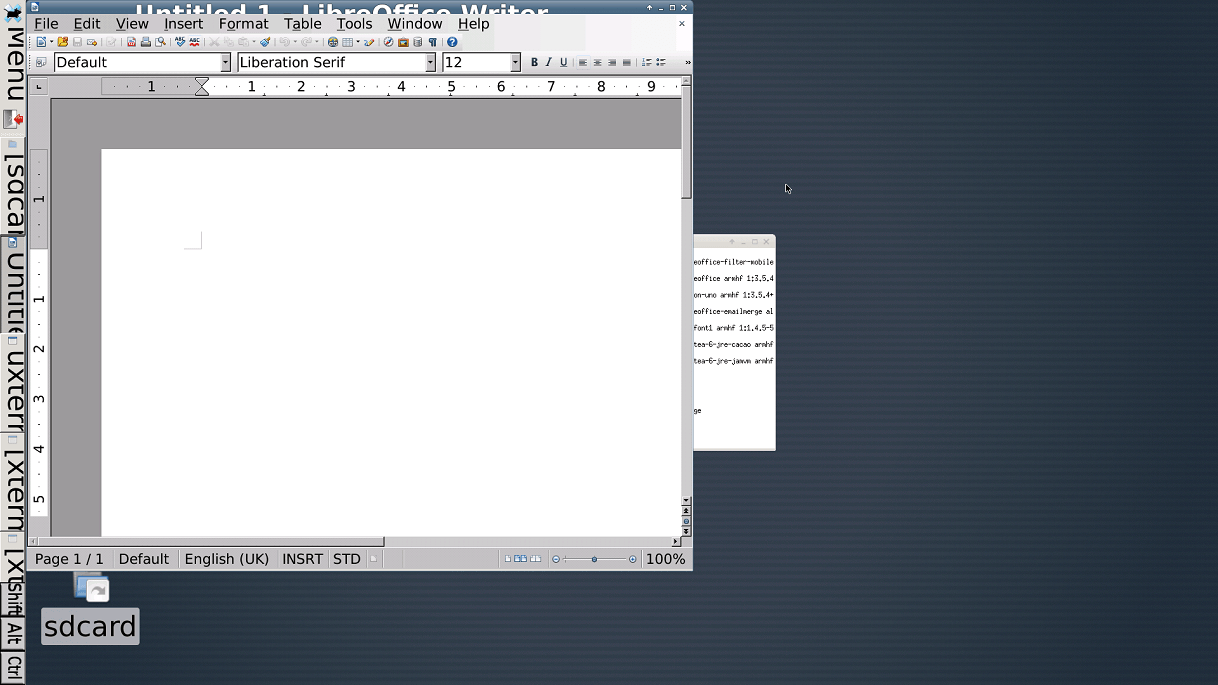The image size is (1218, 685).
Task: Click the Clone Formatting paintbrush icon
Action: (265, 42)
